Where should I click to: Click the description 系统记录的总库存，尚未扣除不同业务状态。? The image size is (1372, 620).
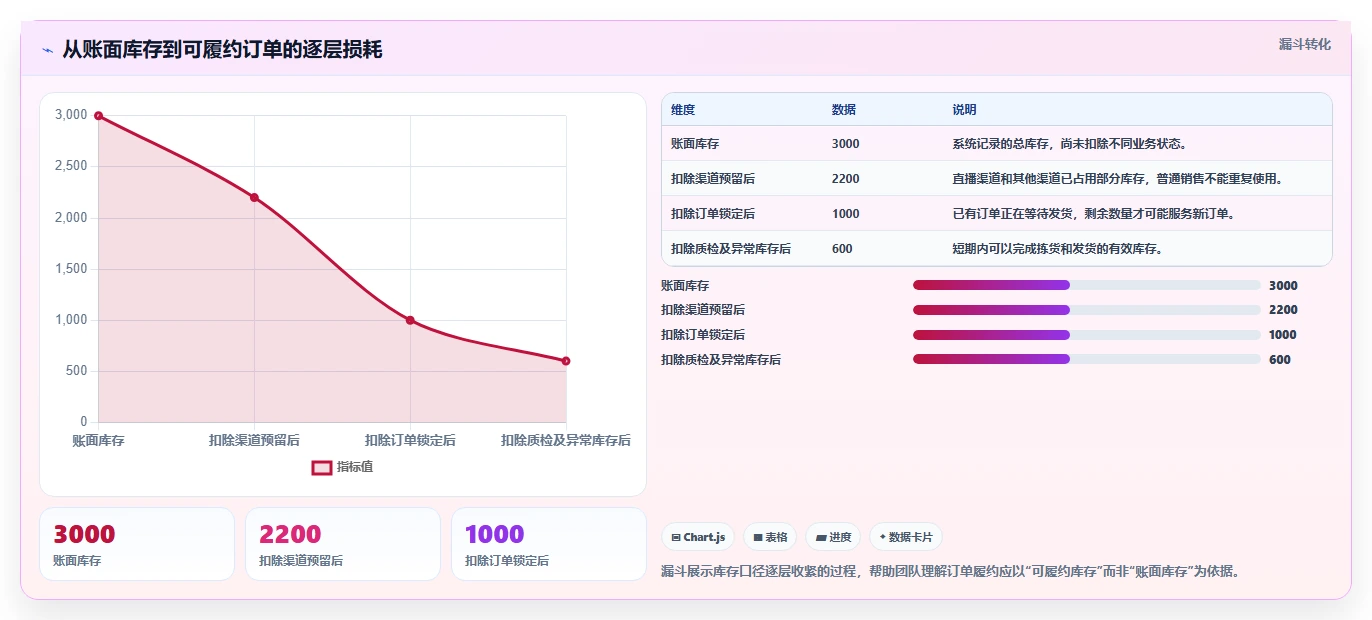pos(1070,144)
